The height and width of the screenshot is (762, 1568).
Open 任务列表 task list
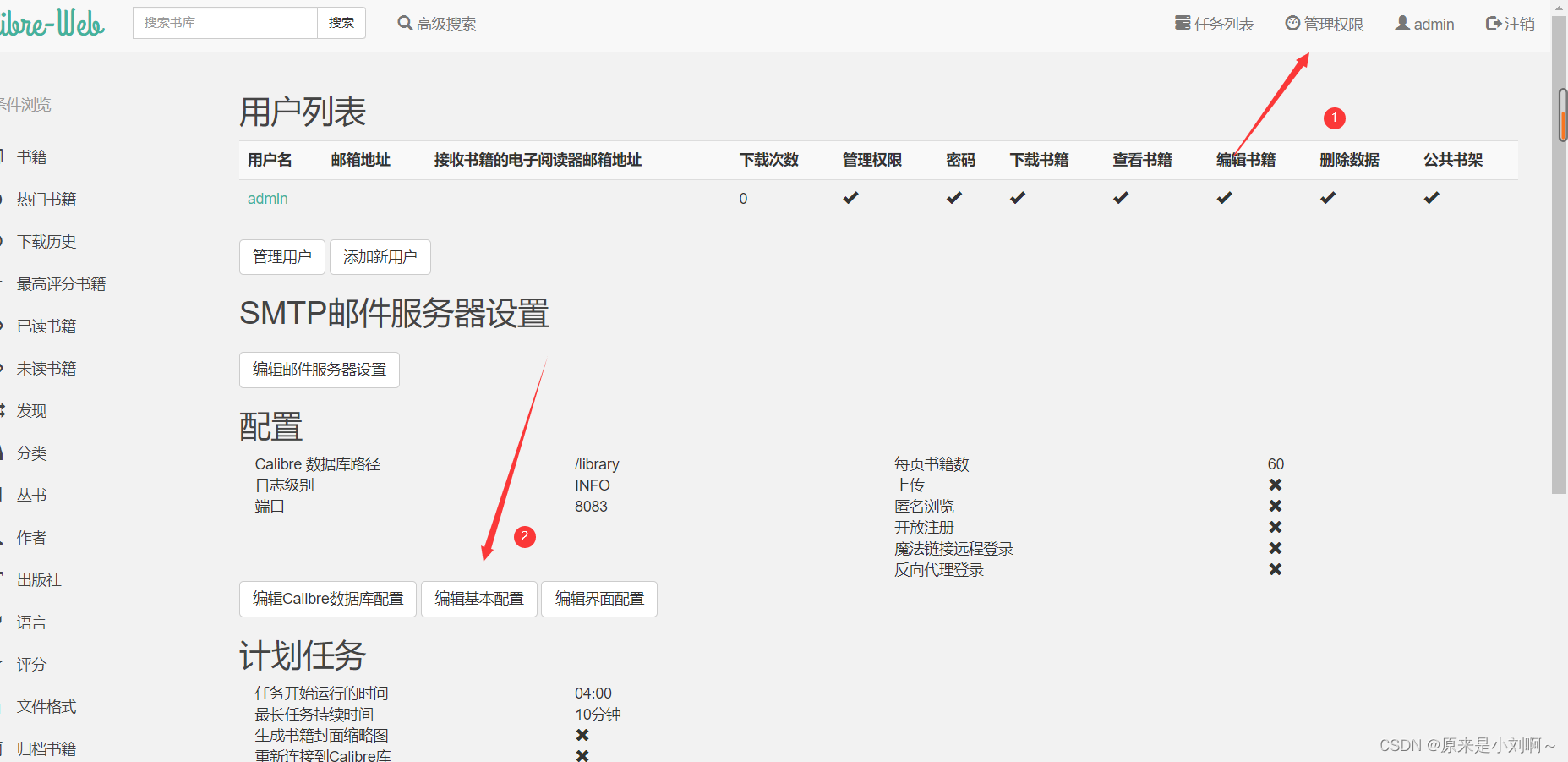click(x=1215, y=24)
